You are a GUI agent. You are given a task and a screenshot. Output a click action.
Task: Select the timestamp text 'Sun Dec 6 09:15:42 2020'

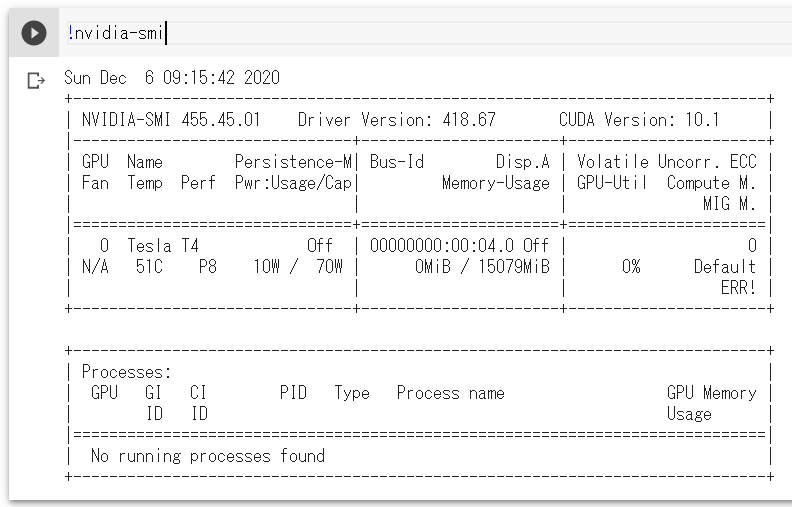(172, 78)
